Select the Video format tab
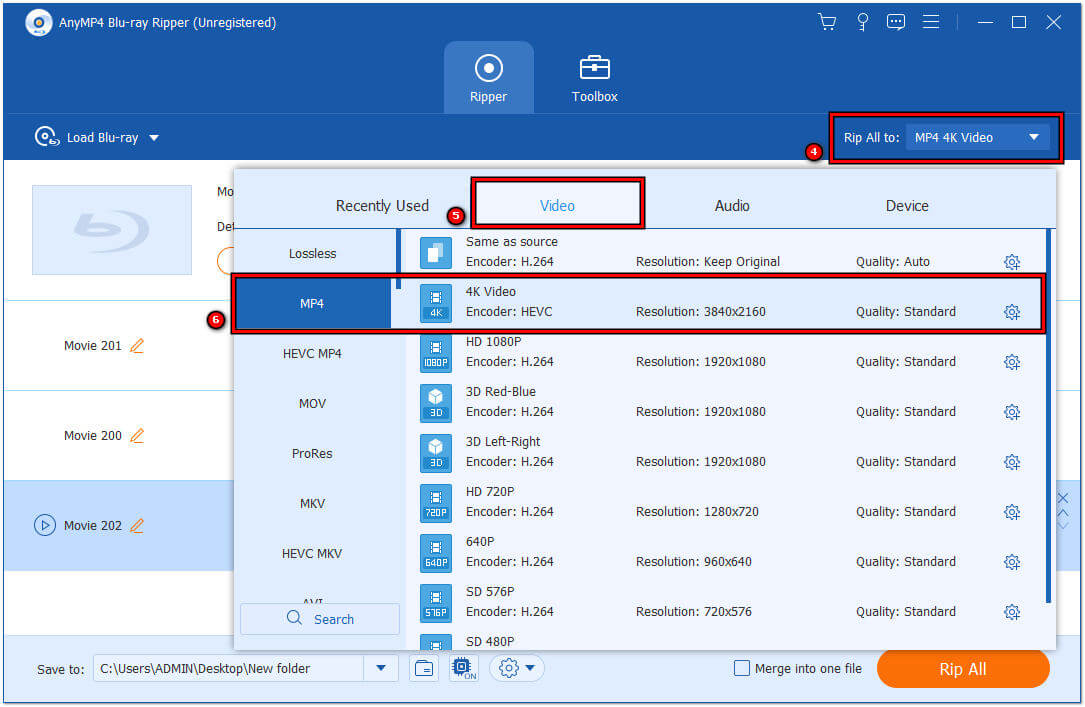The image size is (1085, 707). pyautogui.click(x=557, y=205)
